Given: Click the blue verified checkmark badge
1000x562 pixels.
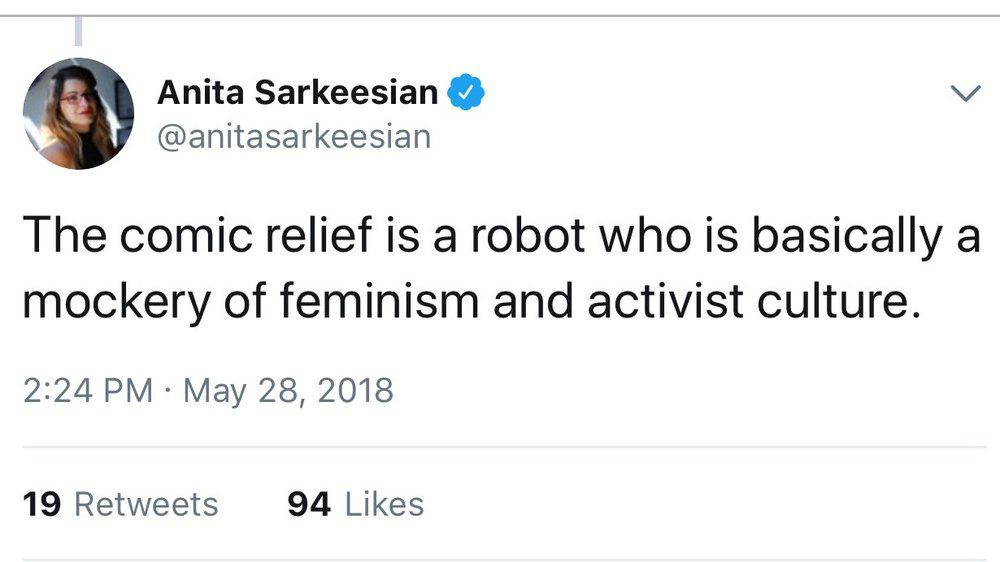Looking at the screenshot, I should tap(466, 93).
